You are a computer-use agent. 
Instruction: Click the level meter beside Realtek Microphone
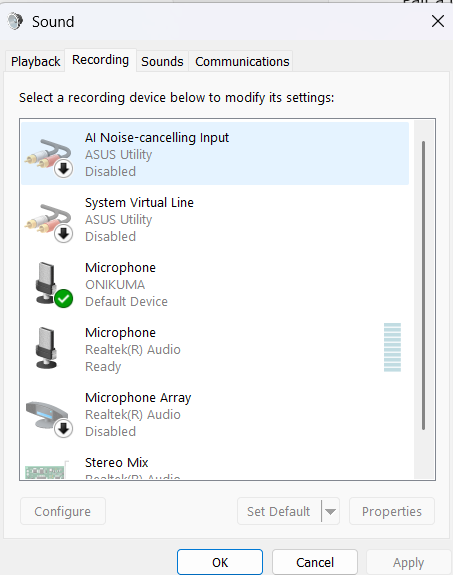tap(392, 347)
